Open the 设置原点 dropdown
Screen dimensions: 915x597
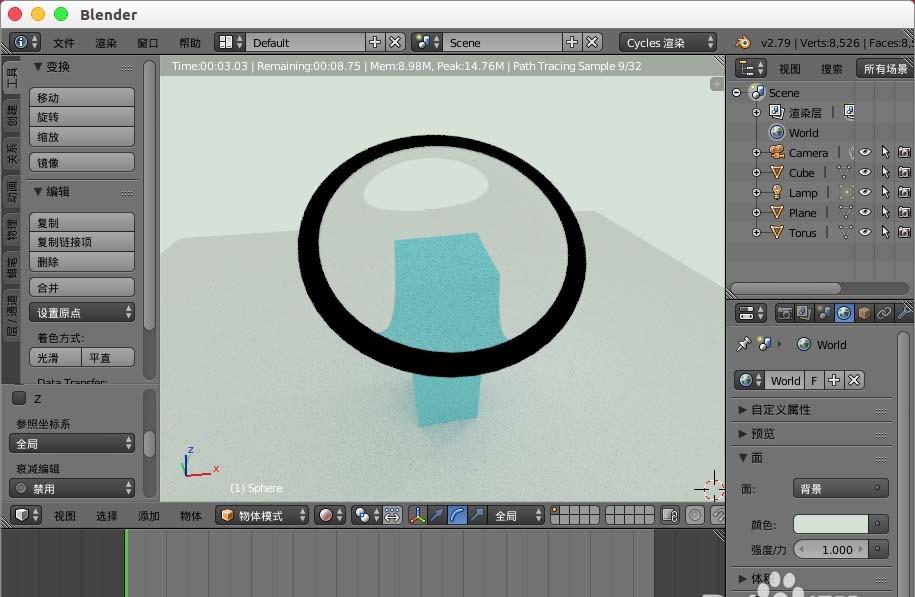coord(82,313)
